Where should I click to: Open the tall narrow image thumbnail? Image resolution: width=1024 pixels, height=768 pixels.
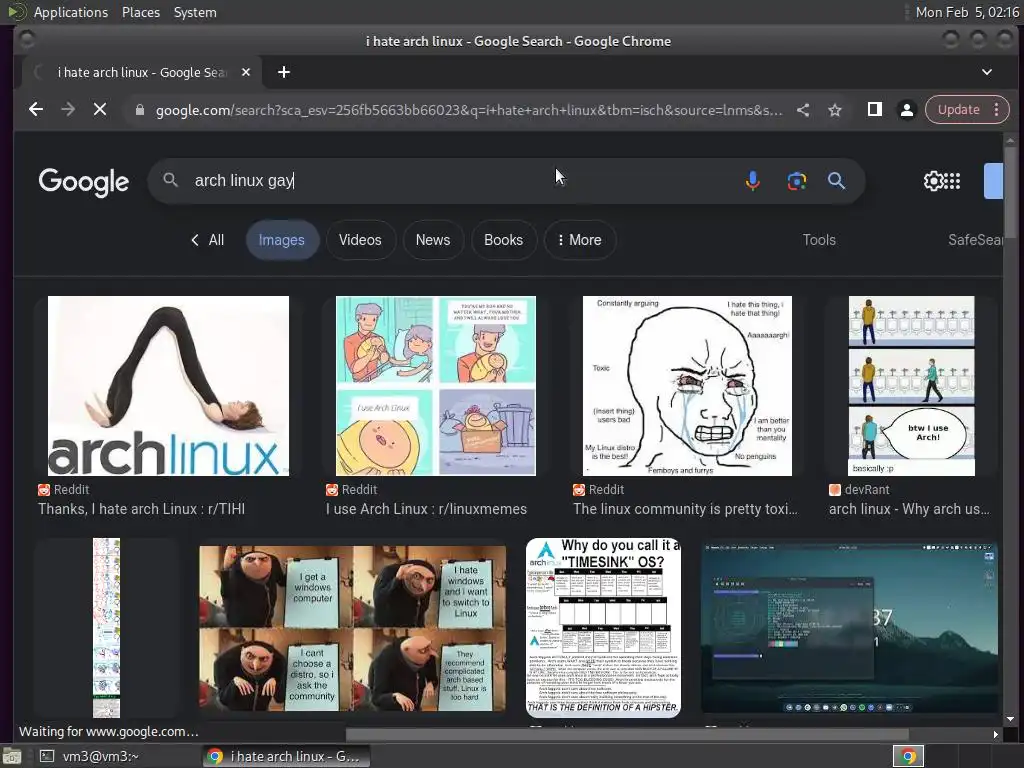pos(106,628)
